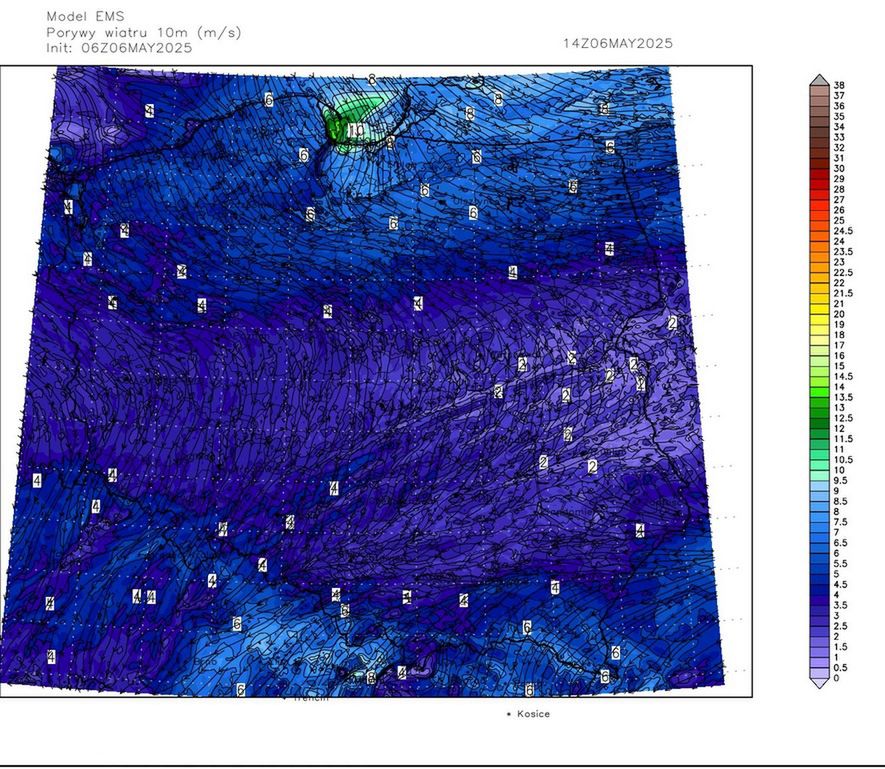
Task: Pick the yellow legend segment between 19 and 20
Action: point(819,320)
